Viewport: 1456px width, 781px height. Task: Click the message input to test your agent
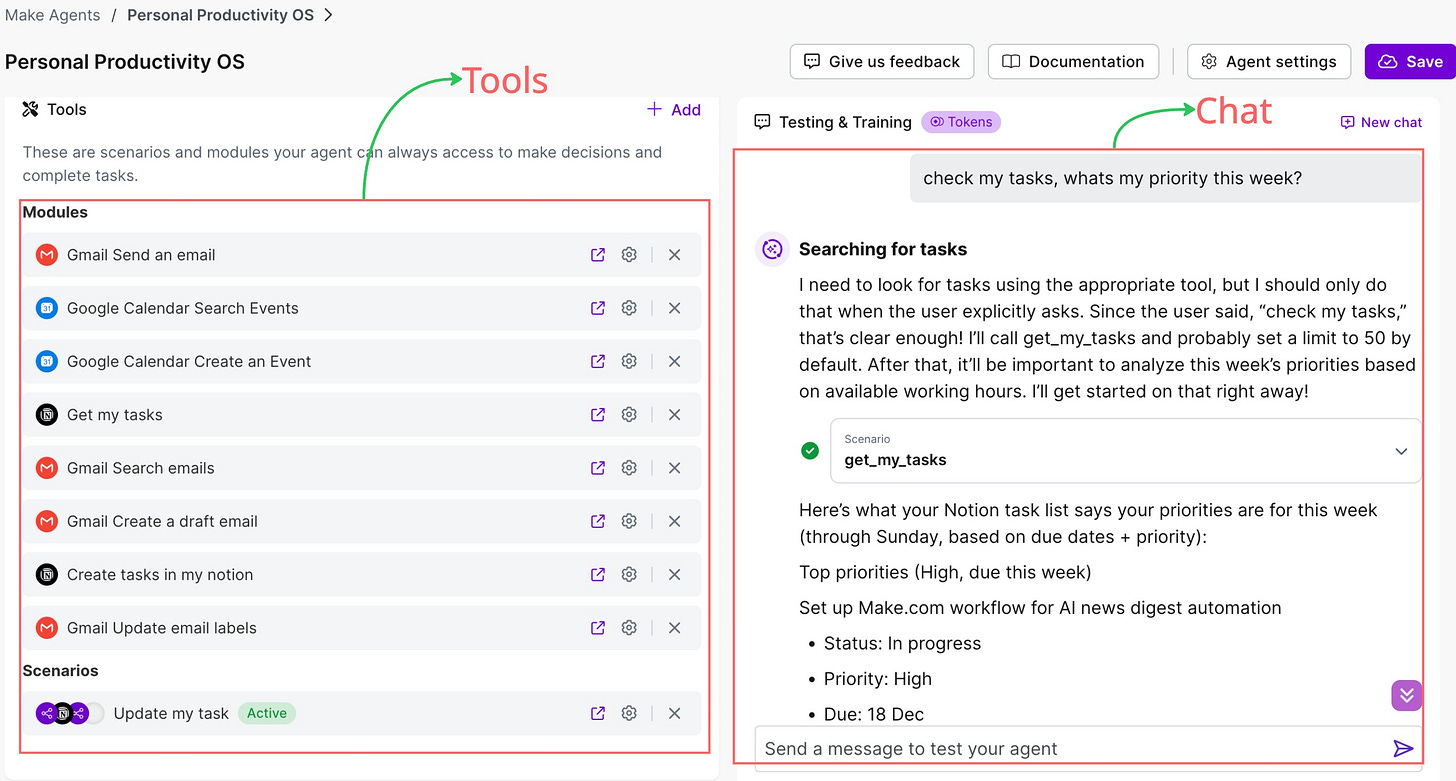(1000, 747)
